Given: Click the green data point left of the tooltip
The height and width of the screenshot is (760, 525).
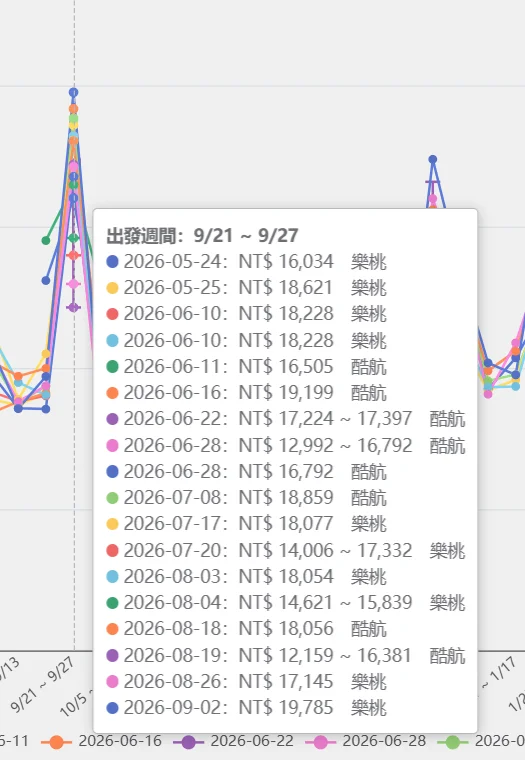Looking at the screenshot, I should coord(46,240).
